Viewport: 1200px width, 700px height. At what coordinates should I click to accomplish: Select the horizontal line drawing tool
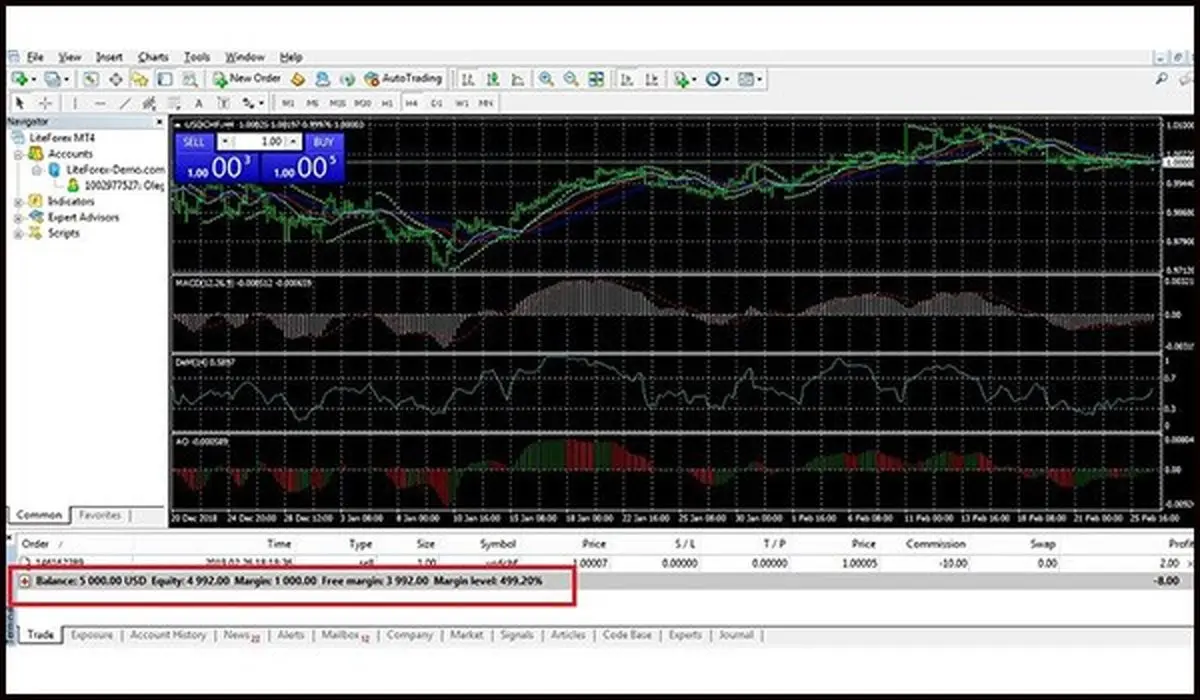100,103
